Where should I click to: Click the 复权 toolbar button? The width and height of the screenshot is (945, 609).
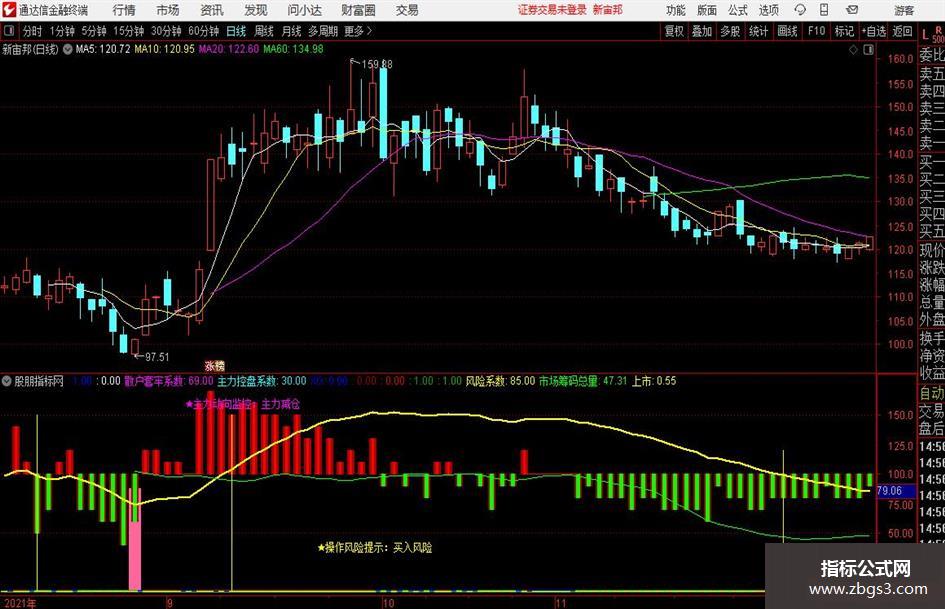[x=674, y=31]
